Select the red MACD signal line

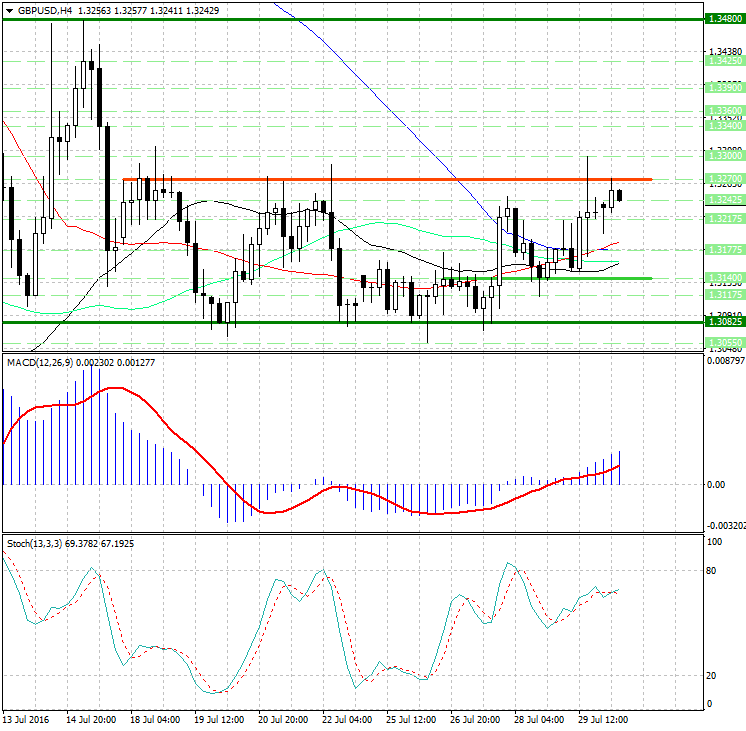click(x=120, y=390)
